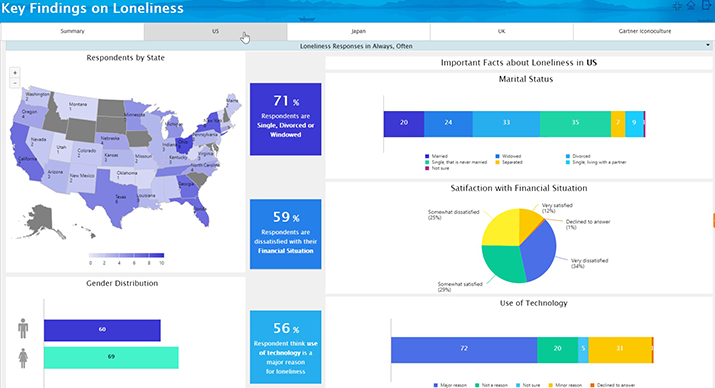Click the male bar showing 60
This screenshot has width=715, height=388.
tap(102, 330)
